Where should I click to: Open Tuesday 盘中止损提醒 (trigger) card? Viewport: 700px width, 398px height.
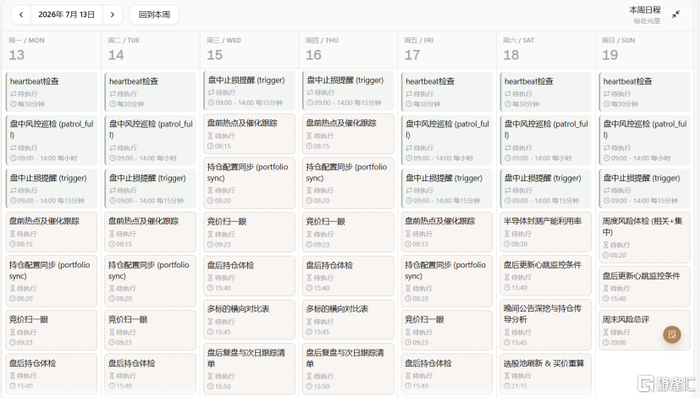point(150,188)
